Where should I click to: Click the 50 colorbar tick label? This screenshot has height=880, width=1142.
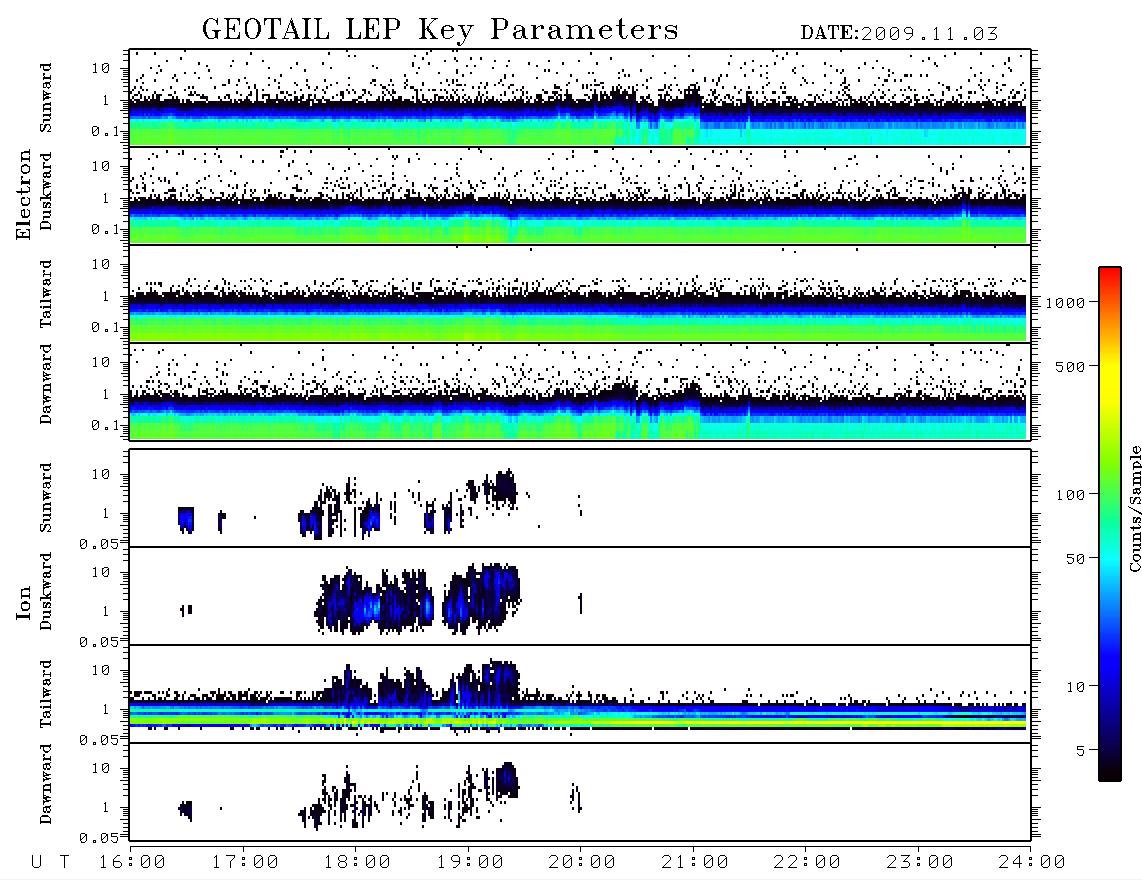1075,559
